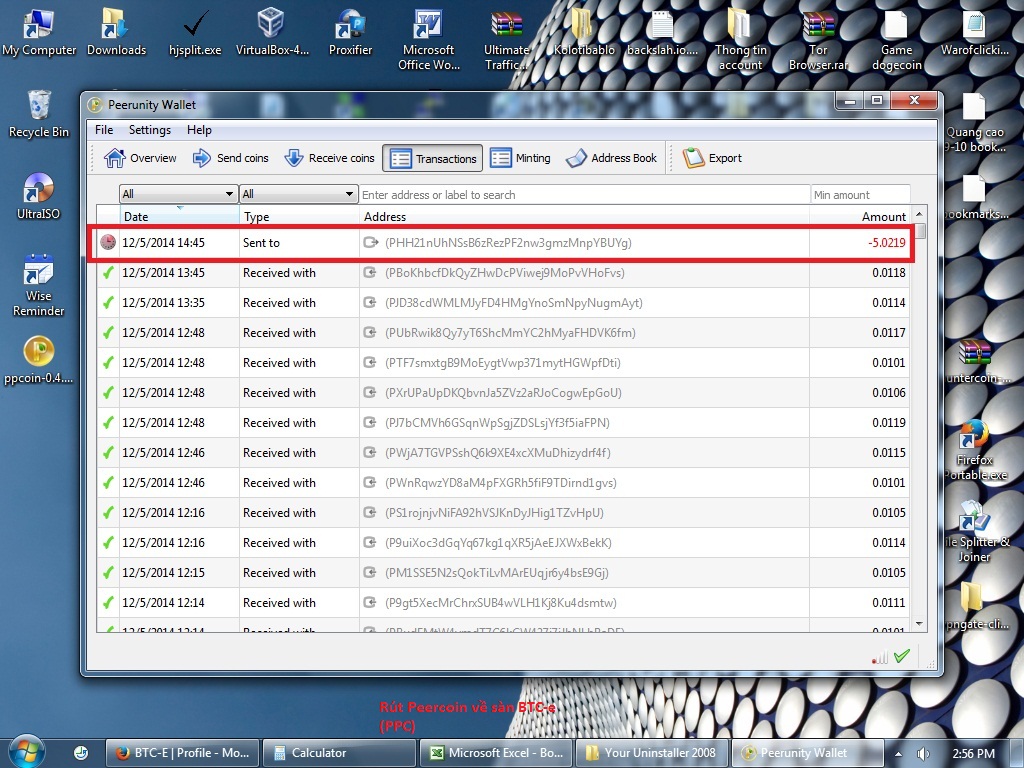Click the confirmed checkmark on 13:35 row
The width and height of the screenshot is (1024, 768).
pyautogui.click(x=108, y=302)
